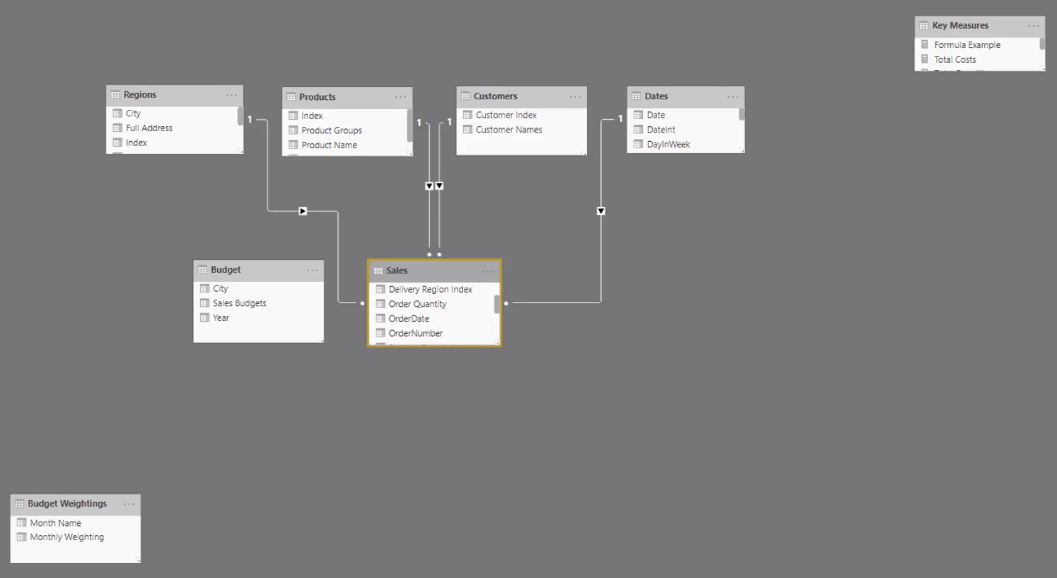Click the Regions-to-Sales relationship direction arrow
This screenshot has height=578, width=1057.
click(303, 211)
